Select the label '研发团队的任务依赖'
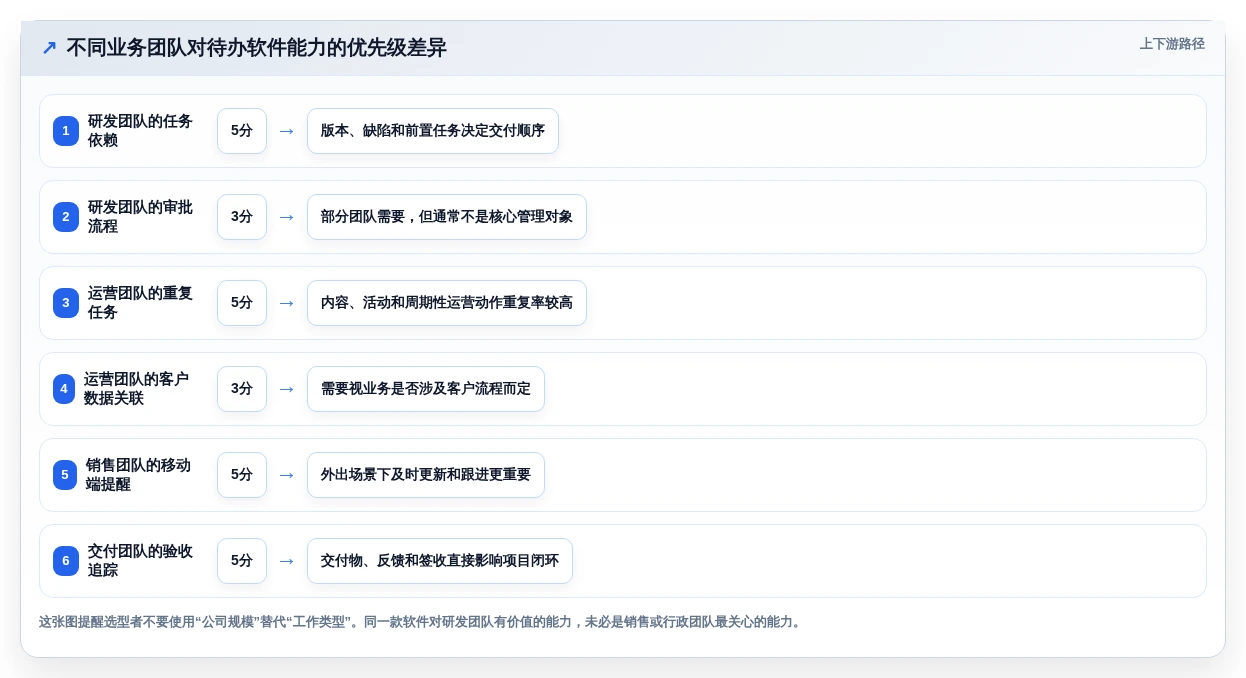This screenshot has height=678, width=1246. 141,131
